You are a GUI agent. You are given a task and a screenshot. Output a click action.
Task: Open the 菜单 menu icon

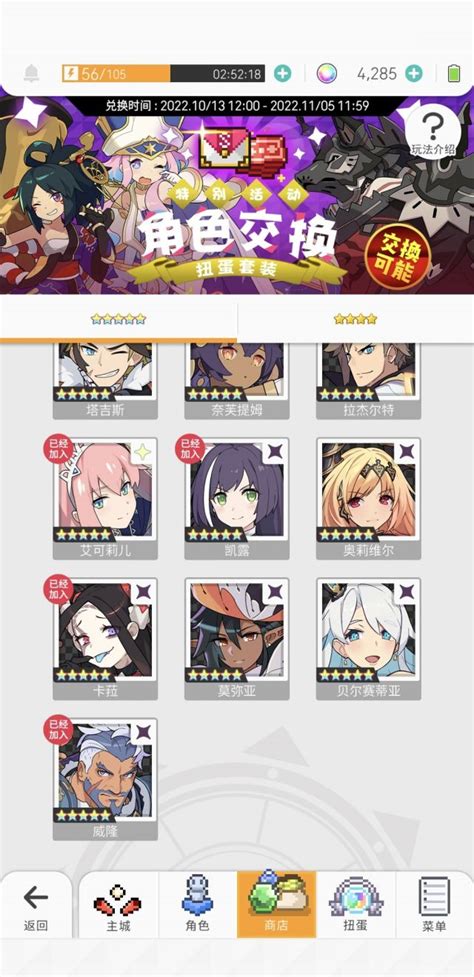point(434,905)
